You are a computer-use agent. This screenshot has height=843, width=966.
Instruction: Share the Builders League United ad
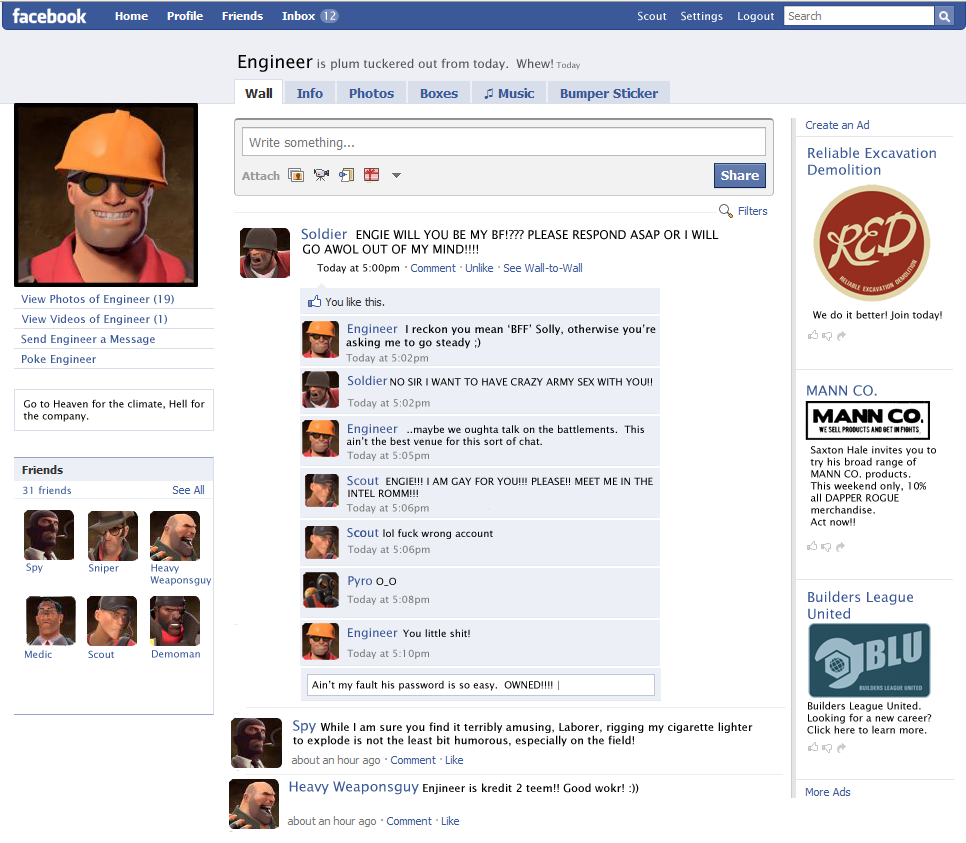[842, 747]
